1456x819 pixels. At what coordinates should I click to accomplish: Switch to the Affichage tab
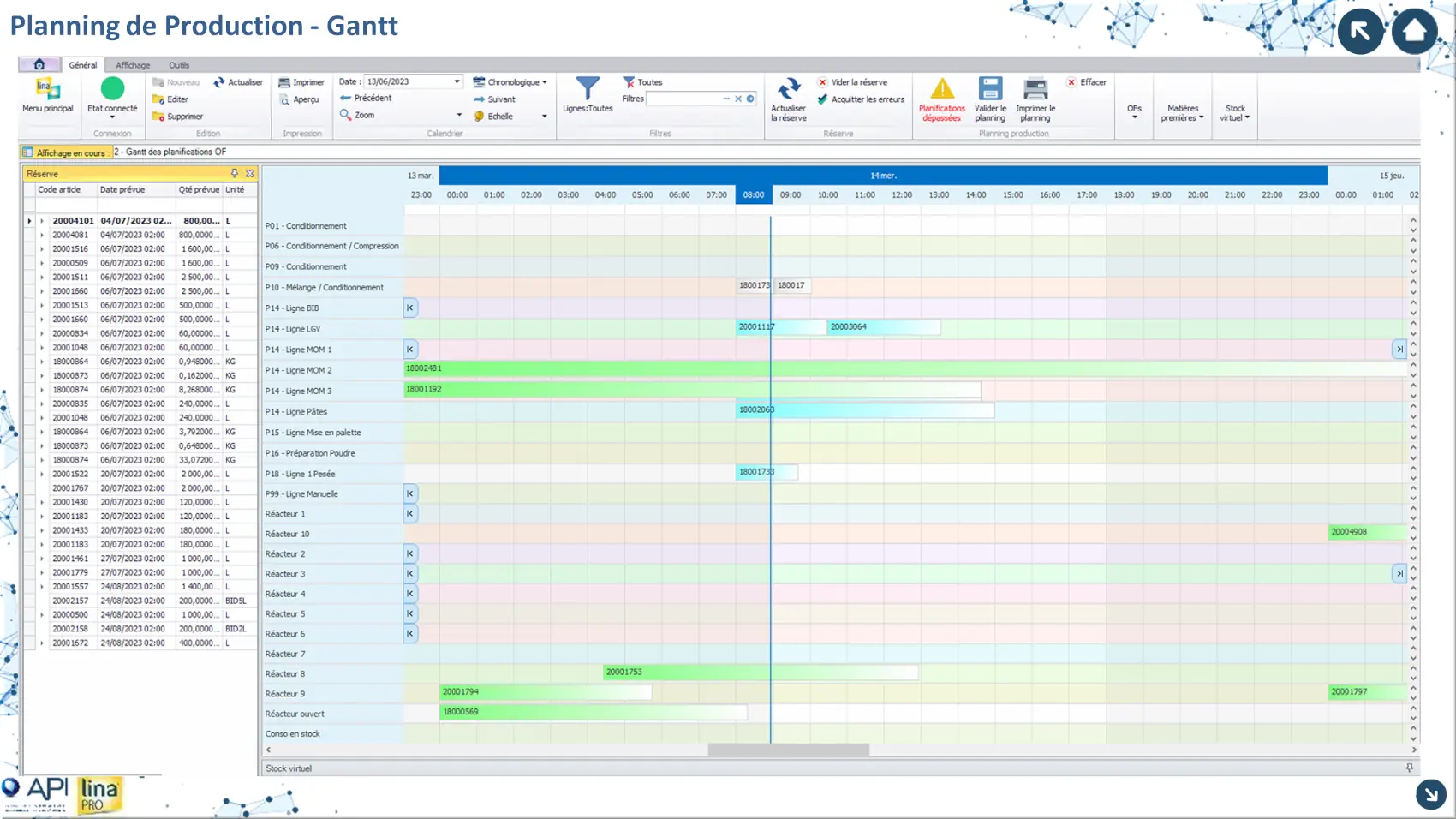[x=133, y=65]
